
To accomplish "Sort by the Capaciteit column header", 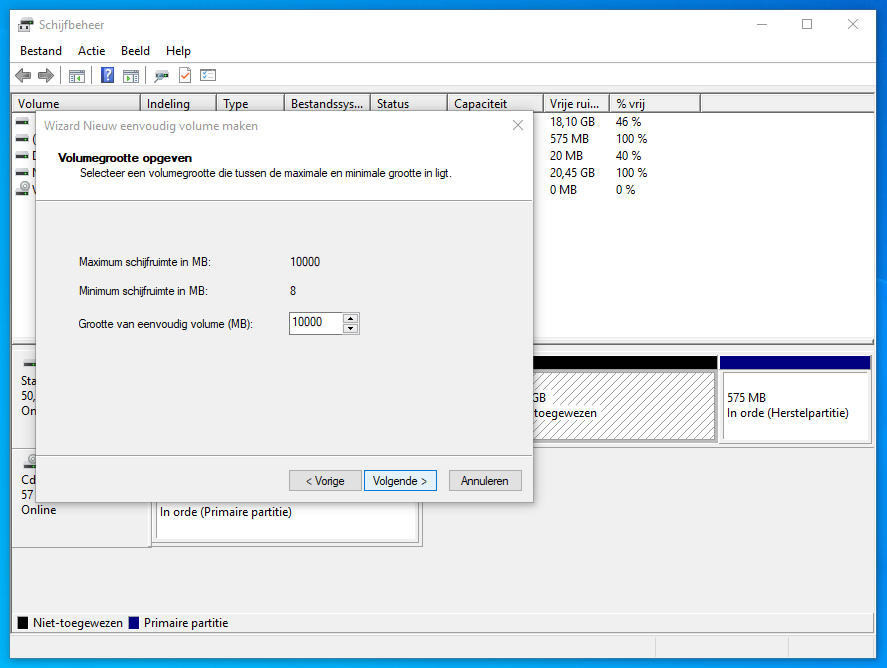I will (480, 104).
